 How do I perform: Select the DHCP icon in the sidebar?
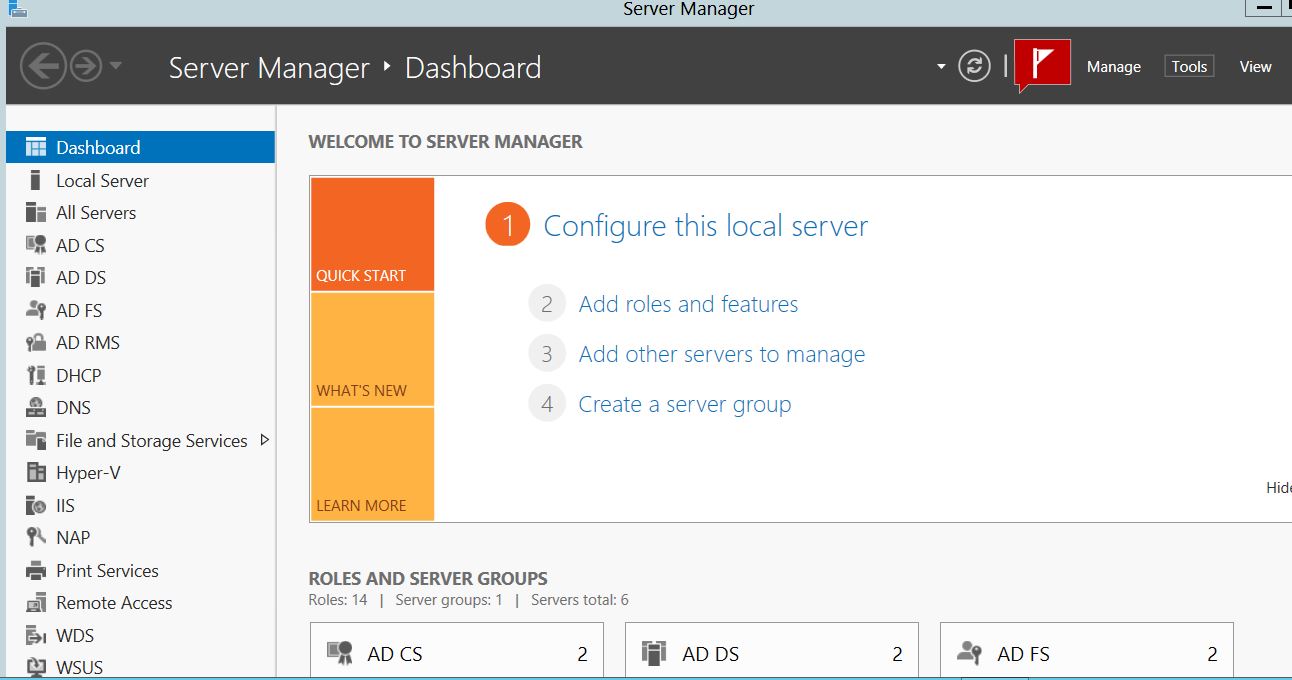[x=36, y=376]
